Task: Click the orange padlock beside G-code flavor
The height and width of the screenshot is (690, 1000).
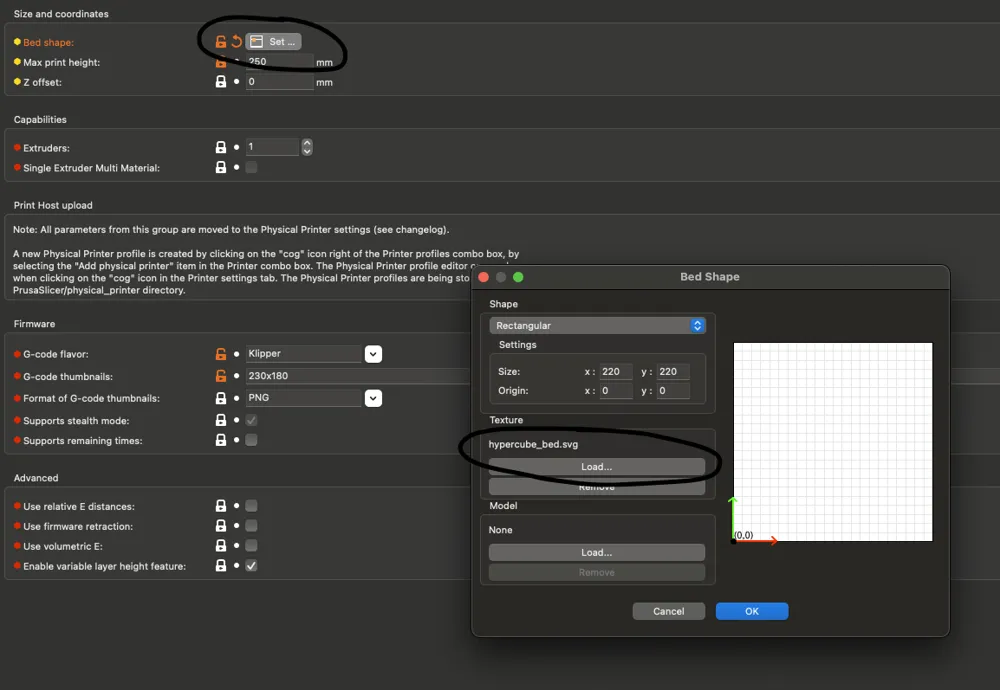Action: [x=221, y=354]
